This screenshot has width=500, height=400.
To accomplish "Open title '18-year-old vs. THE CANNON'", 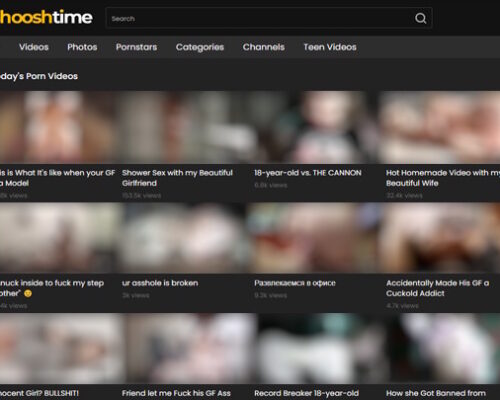I will pos(307,173).
